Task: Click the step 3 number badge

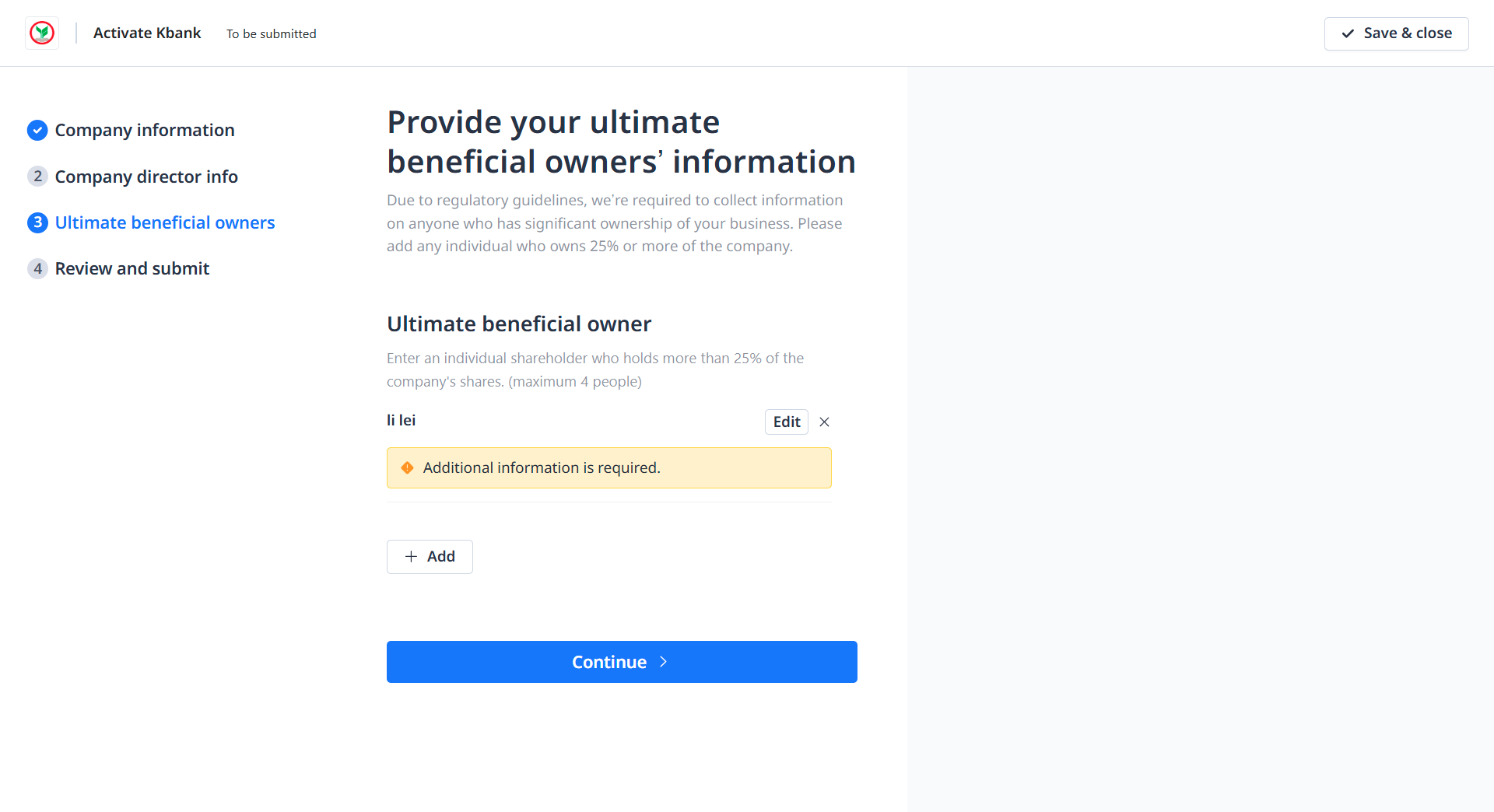Action: pyautogui.click(x=37, y=222)
